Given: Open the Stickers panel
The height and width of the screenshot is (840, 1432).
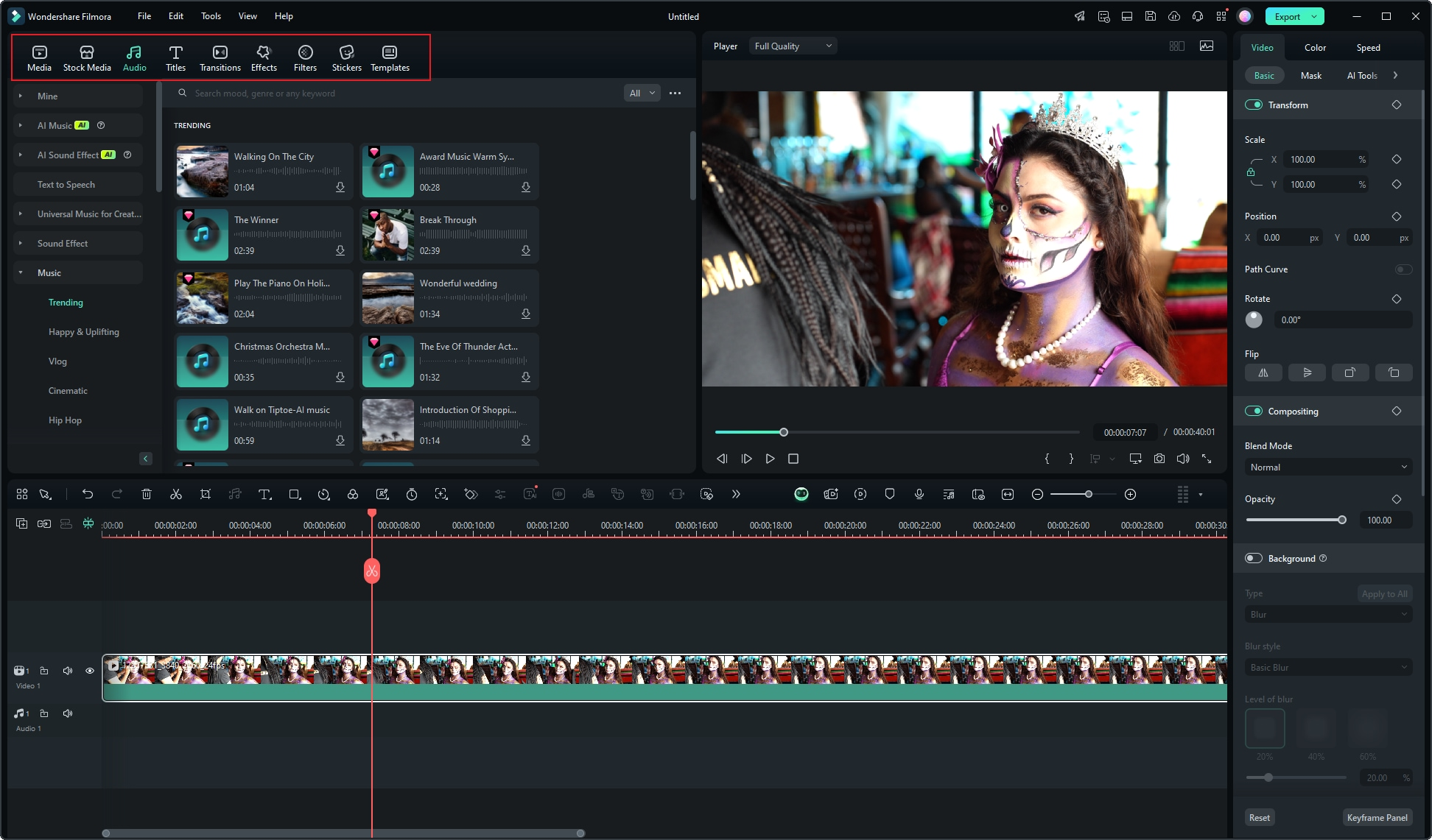Looking at the screenshot, I should click(x=346, y=58).
